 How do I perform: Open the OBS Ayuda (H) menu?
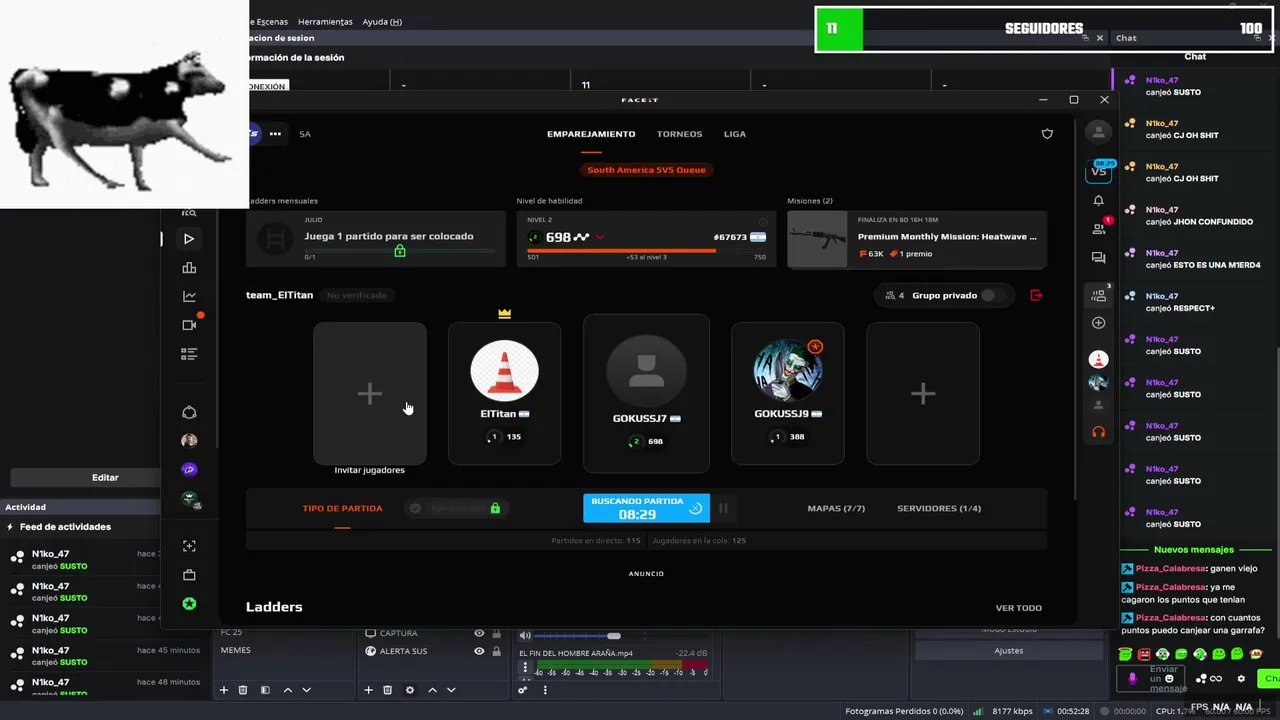click(x=382, y=21)
